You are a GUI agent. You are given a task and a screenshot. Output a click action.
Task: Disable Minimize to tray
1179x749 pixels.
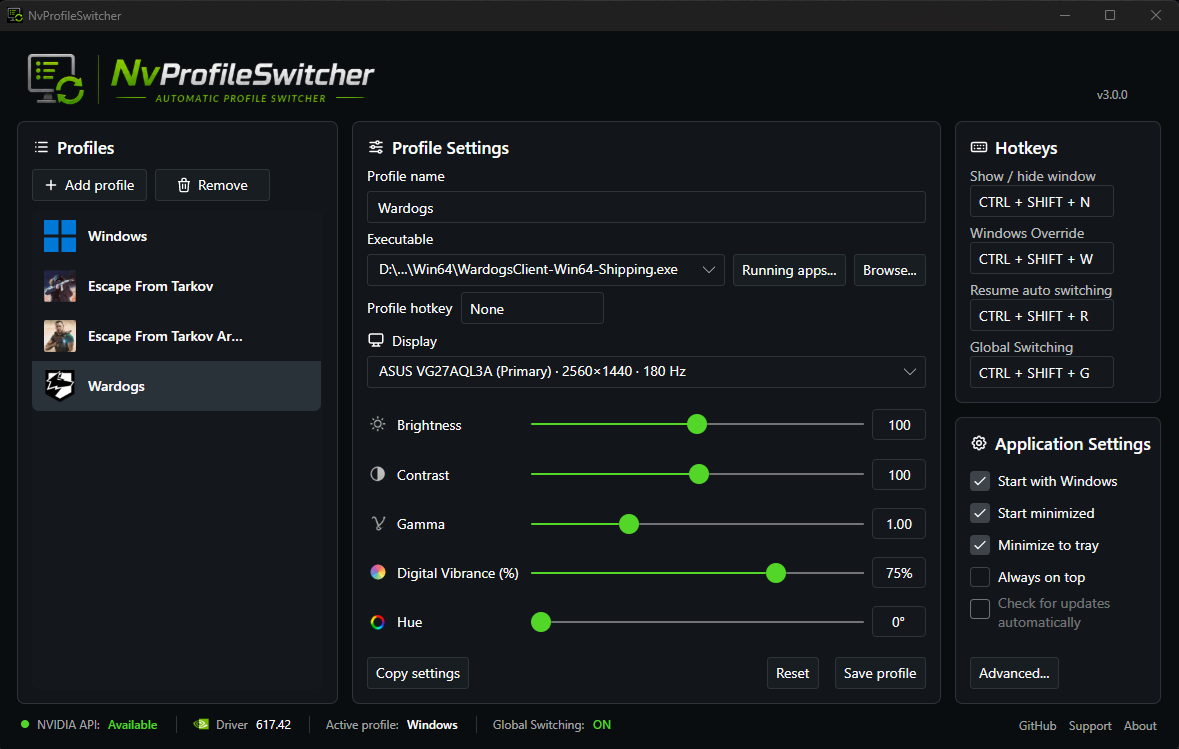[980, 545]
